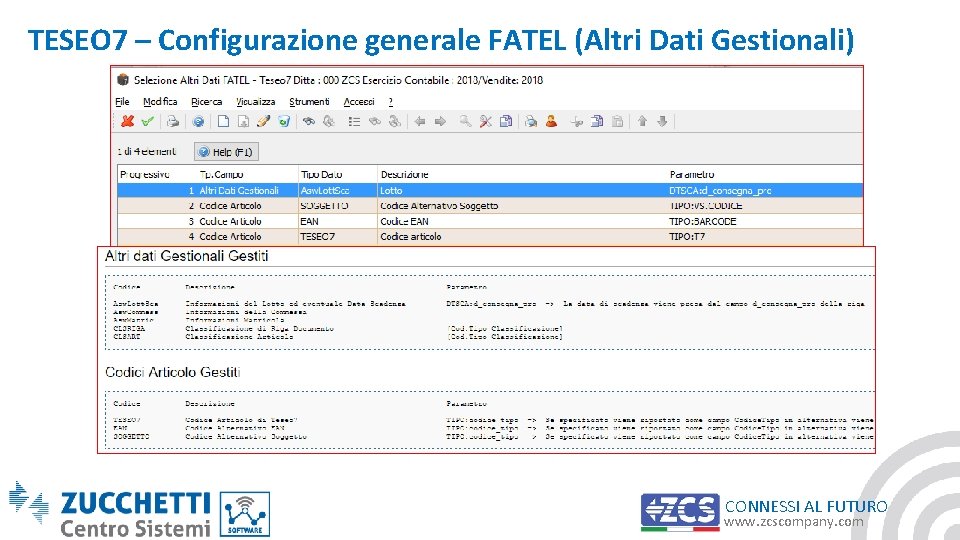The width and height of the screenshot is (960, 540).
Task: Click the blue floppy save-copy icon
Action: coord(506,121)
